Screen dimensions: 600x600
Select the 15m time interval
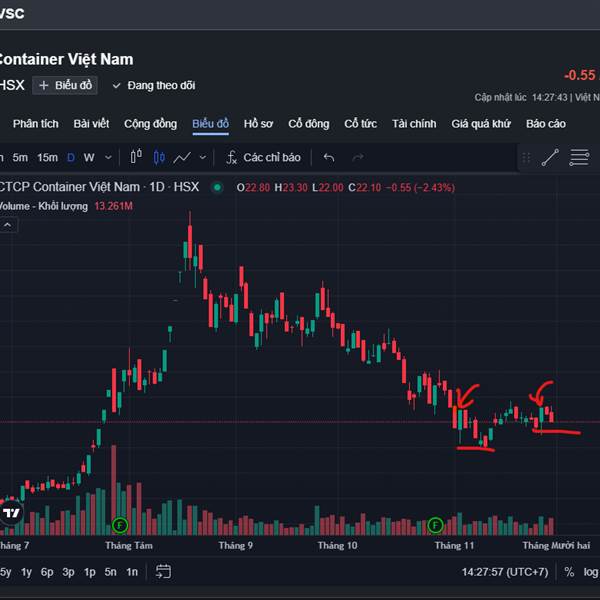[47, 158]
